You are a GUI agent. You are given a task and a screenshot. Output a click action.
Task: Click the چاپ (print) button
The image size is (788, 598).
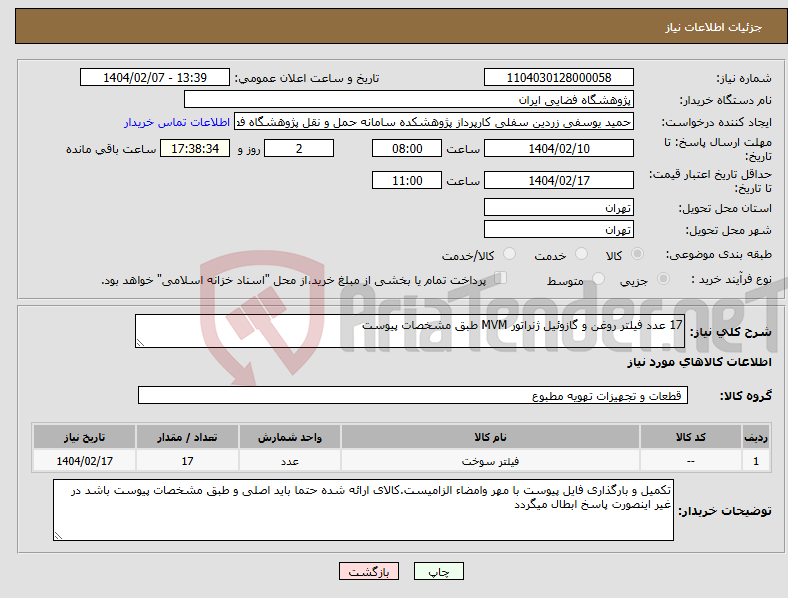pyautogui.click(x=438, y=571)
